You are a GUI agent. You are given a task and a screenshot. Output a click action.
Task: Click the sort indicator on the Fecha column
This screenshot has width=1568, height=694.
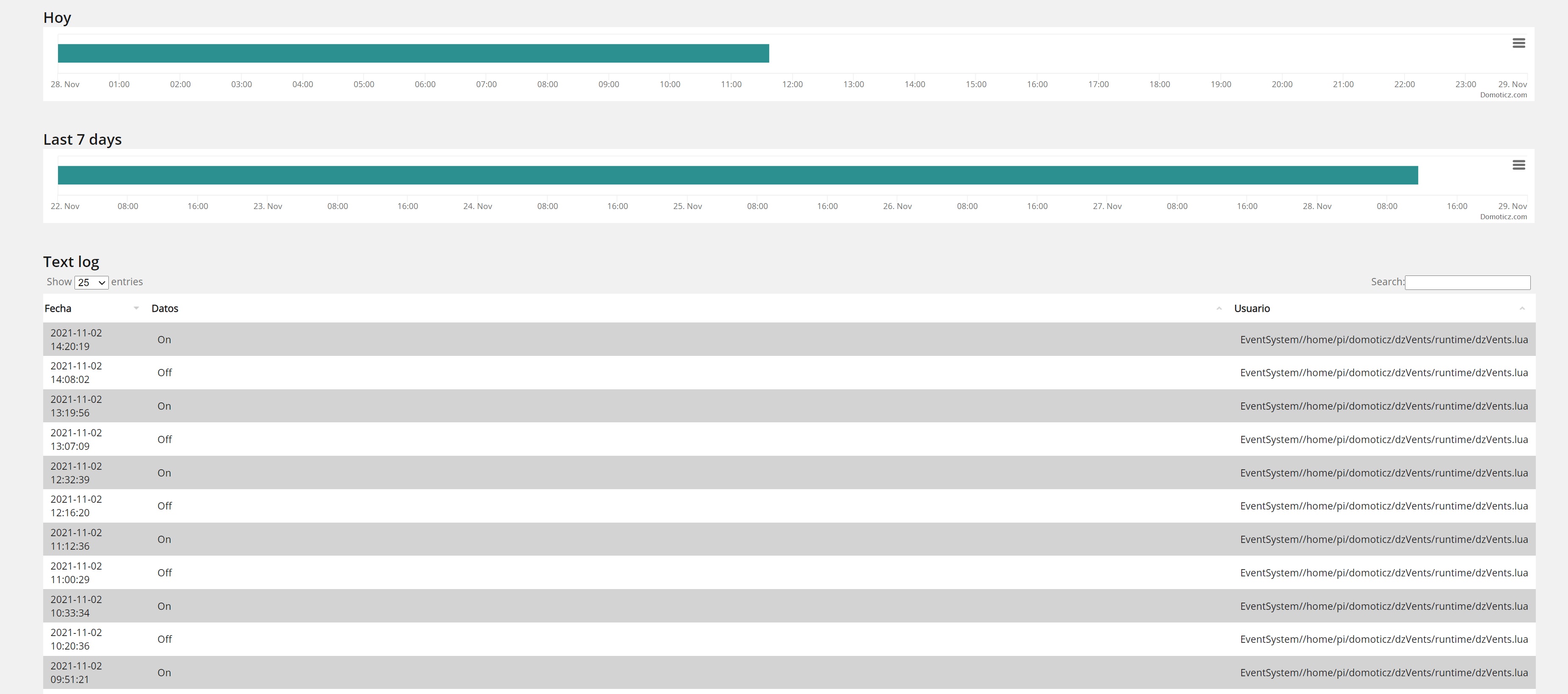[x=136, y=308]
